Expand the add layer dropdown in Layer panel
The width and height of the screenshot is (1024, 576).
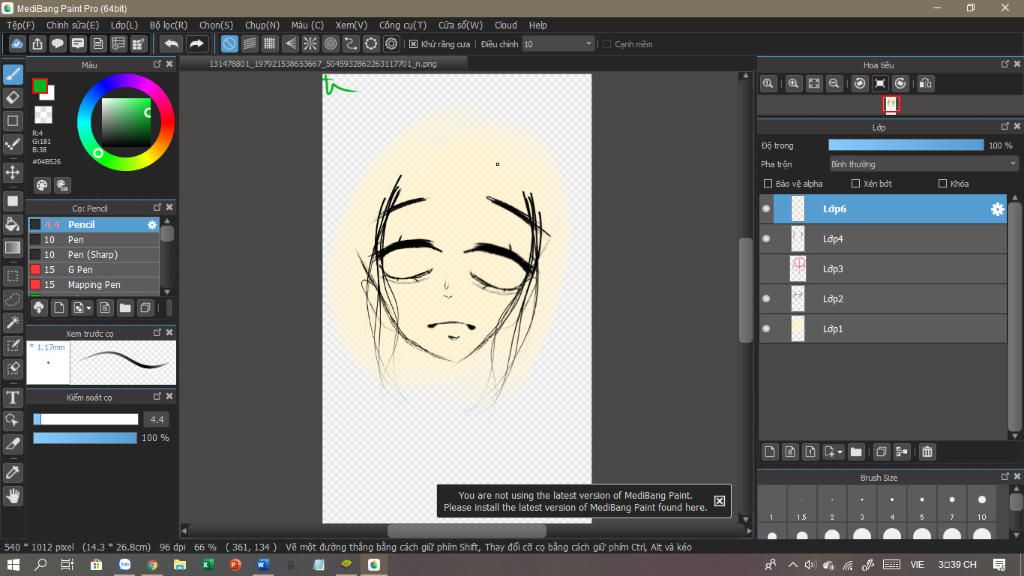coord(840,452)
